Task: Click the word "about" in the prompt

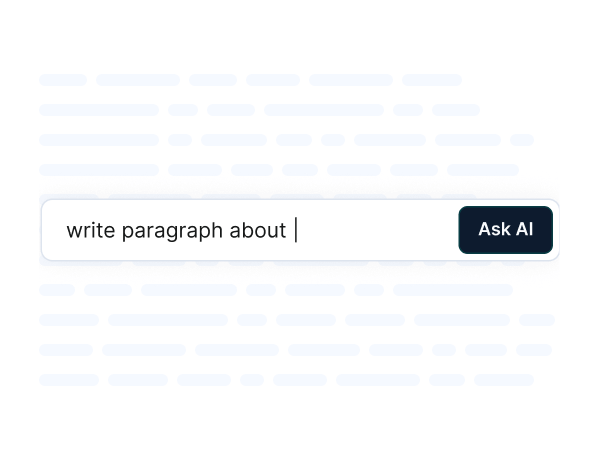Action: [258, 231]
